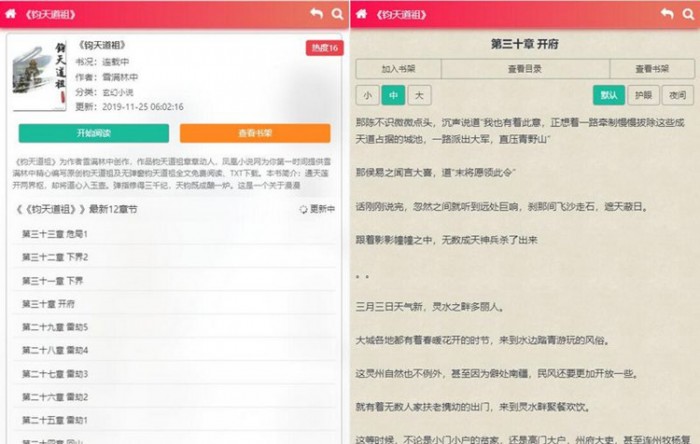Click the search icon in left panel header
Image resolution: width=700 pixels, height=444 pixels.
338,14
